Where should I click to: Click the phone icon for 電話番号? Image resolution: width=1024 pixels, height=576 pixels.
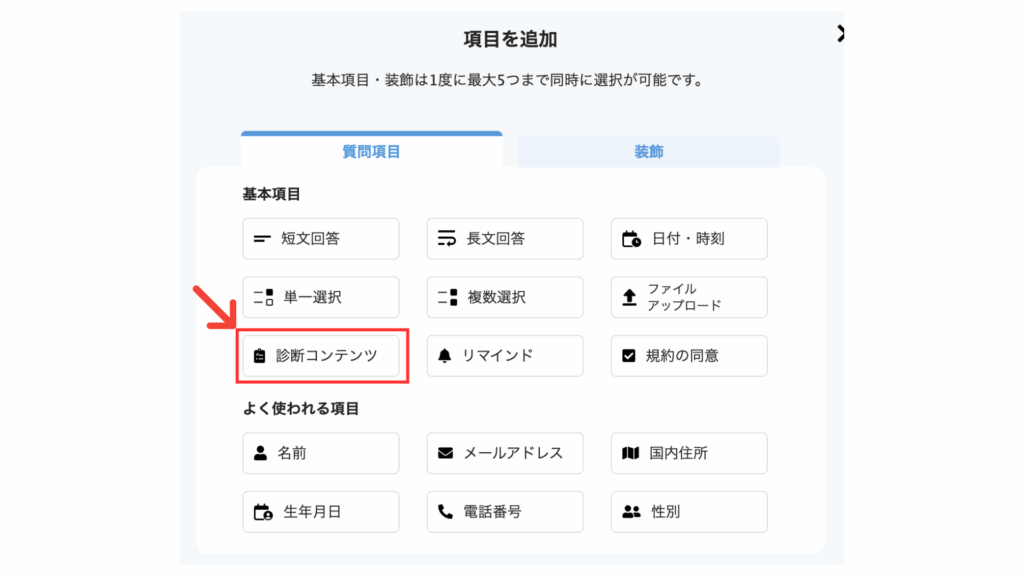point(445,511)
